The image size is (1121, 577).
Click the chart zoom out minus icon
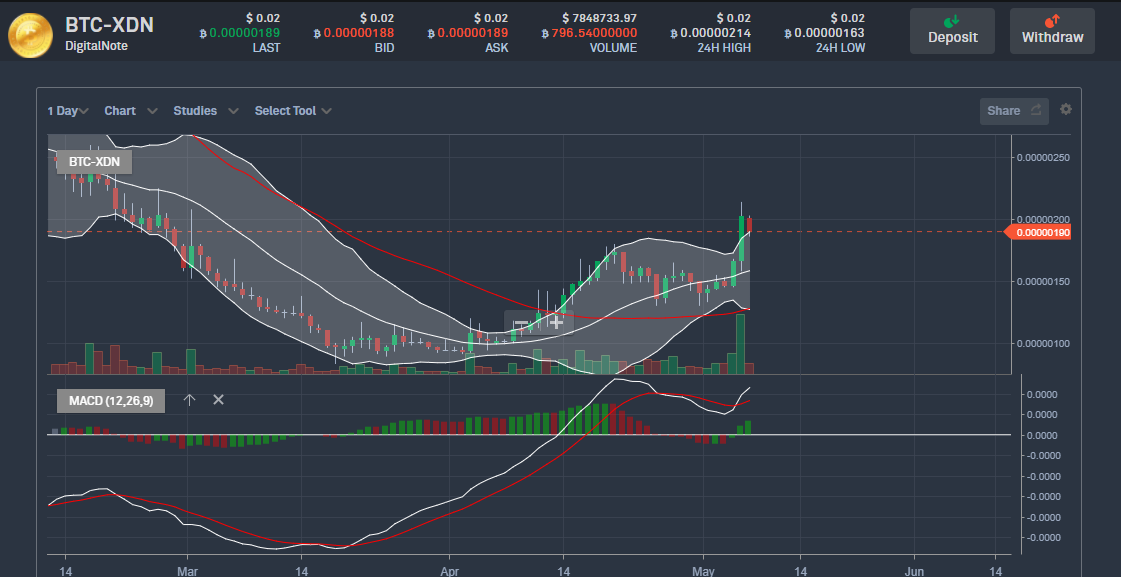(x=522, y=323)
